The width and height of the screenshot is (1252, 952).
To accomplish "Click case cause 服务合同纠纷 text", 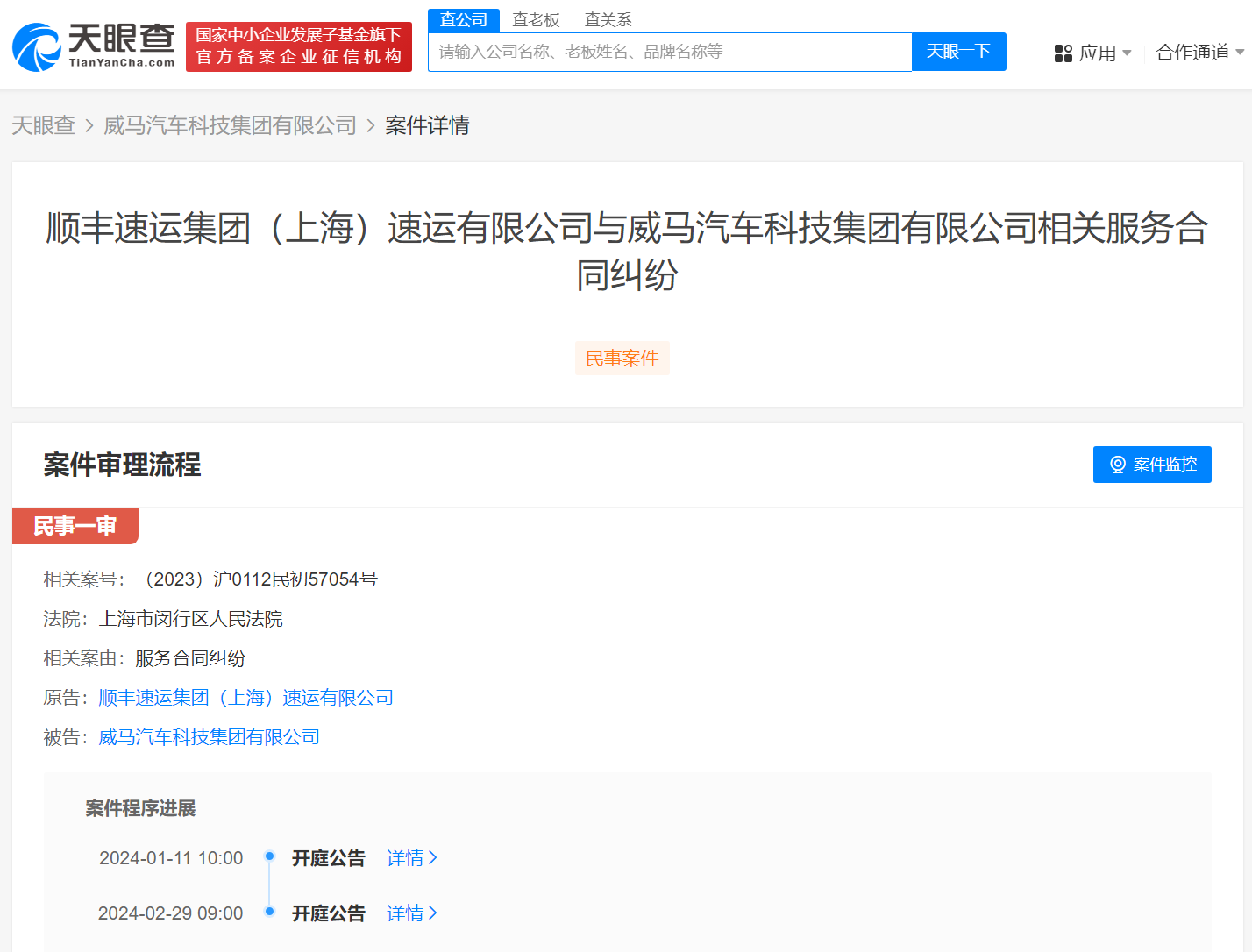I will point(190,658).
